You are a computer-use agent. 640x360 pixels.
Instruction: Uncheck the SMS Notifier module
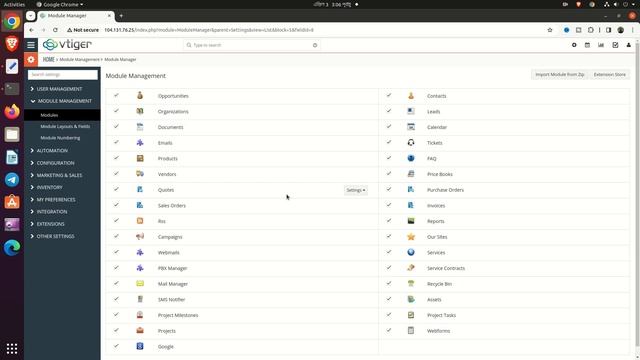[116, 299]
